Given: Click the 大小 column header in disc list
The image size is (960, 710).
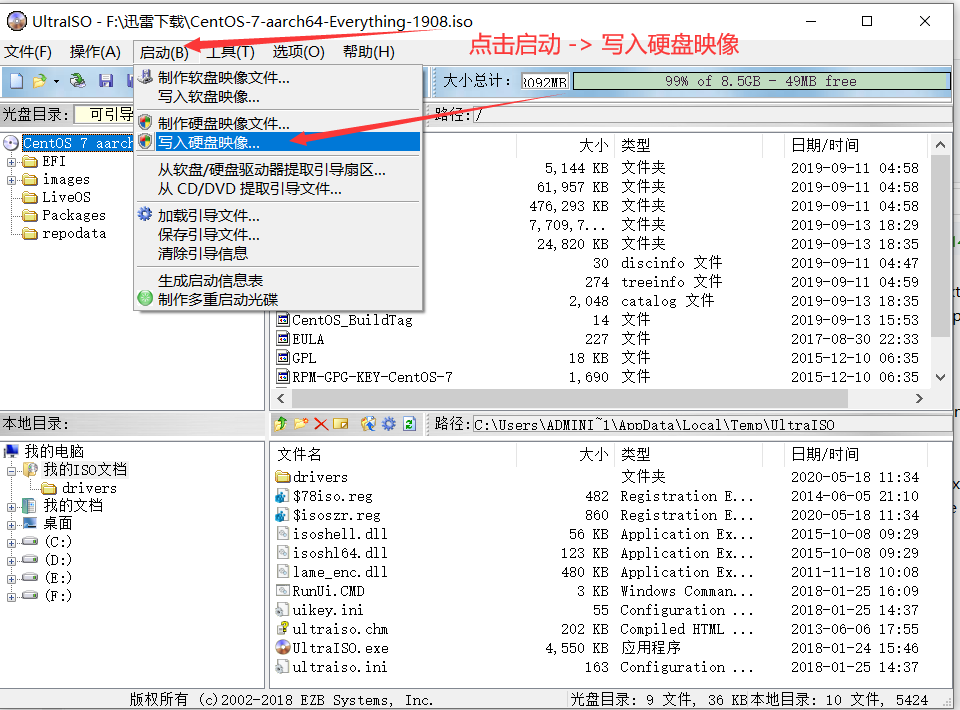Looking at the screenshot, I should tap(566, 145).
